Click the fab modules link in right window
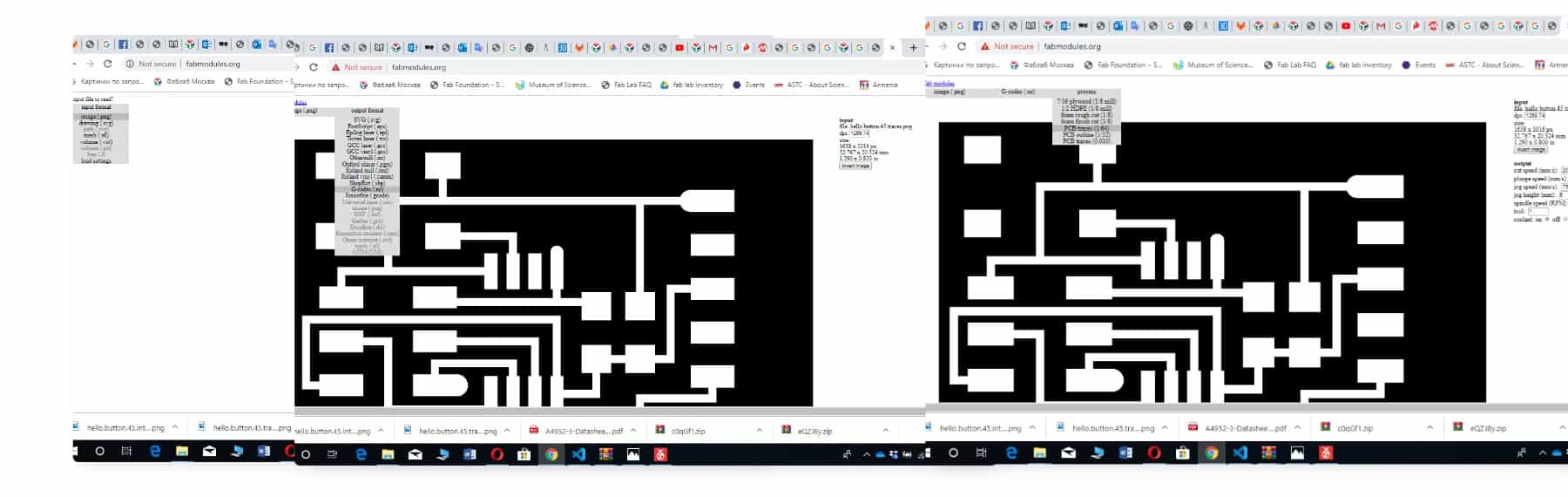The height and width of the screenshot is (497, 1568). [x=940, y=84]
